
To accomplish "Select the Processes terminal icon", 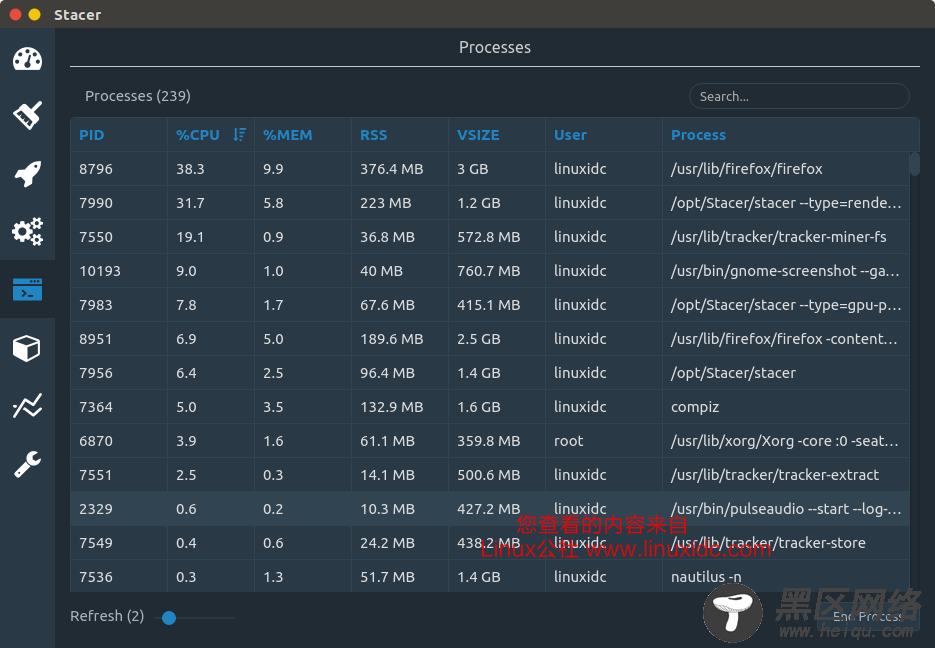I will pyautogui.click(x=27, y=289).
